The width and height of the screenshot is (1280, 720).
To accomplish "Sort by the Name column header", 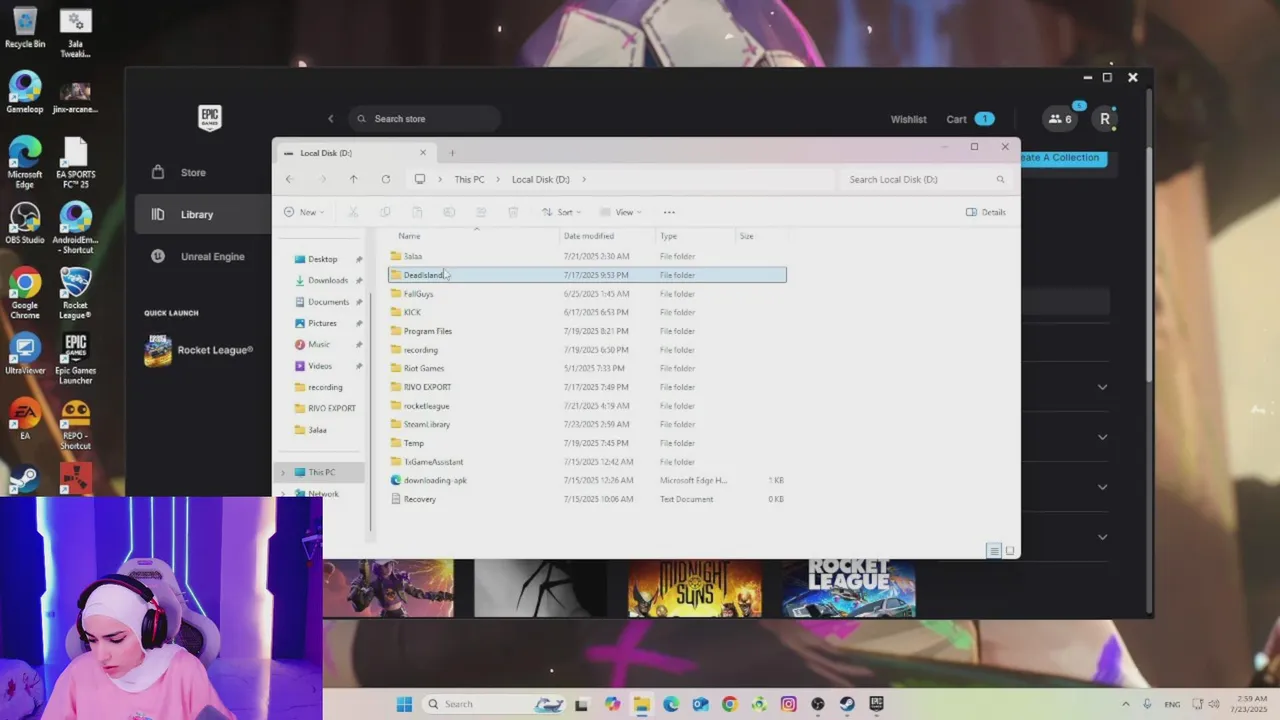I will click(410, 236).
